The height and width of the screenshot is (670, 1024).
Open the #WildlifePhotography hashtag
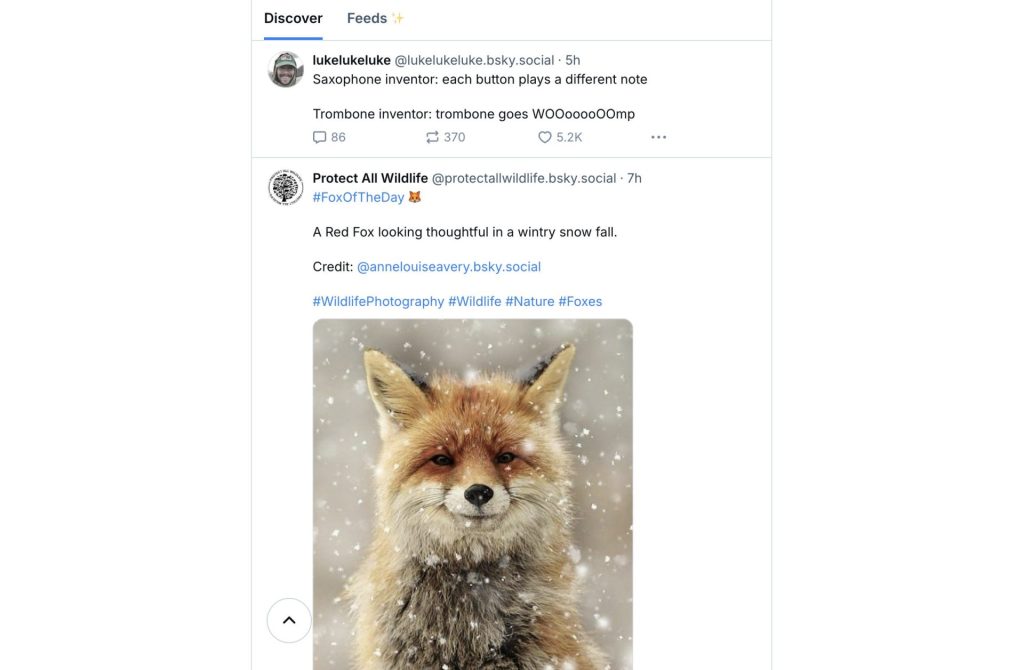tap(378, 301)
